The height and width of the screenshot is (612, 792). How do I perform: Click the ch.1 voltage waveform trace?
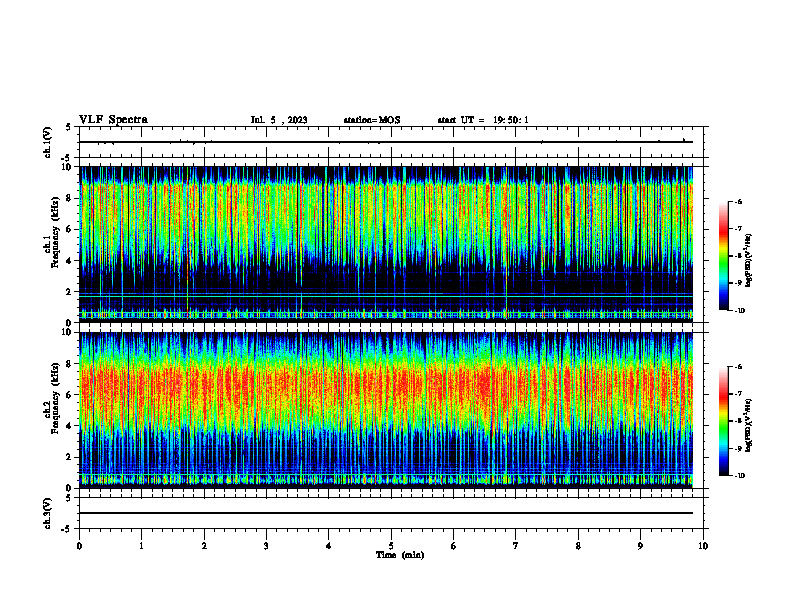point(386,142)
